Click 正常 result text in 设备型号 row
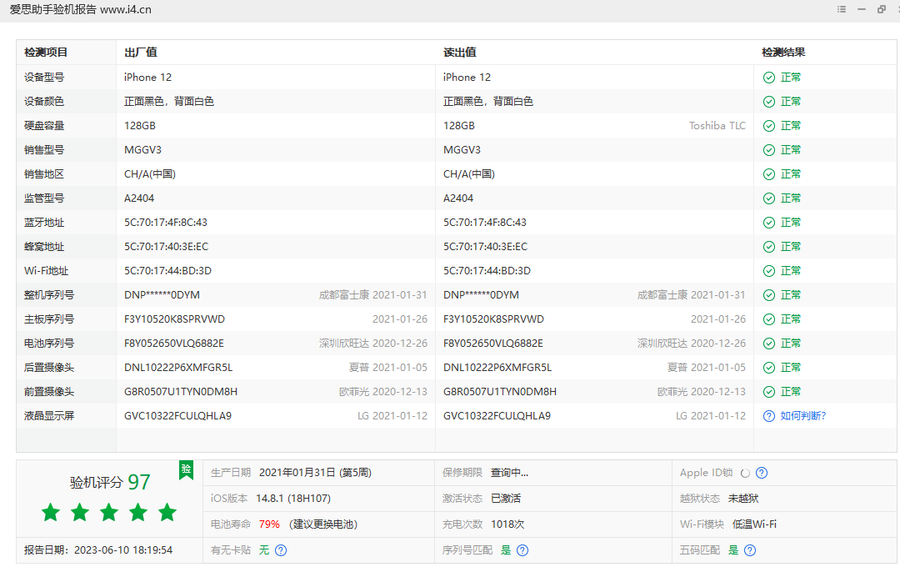The width and height of the screenshot is (900, 567). pyautogui.click(x=790, y=77)
